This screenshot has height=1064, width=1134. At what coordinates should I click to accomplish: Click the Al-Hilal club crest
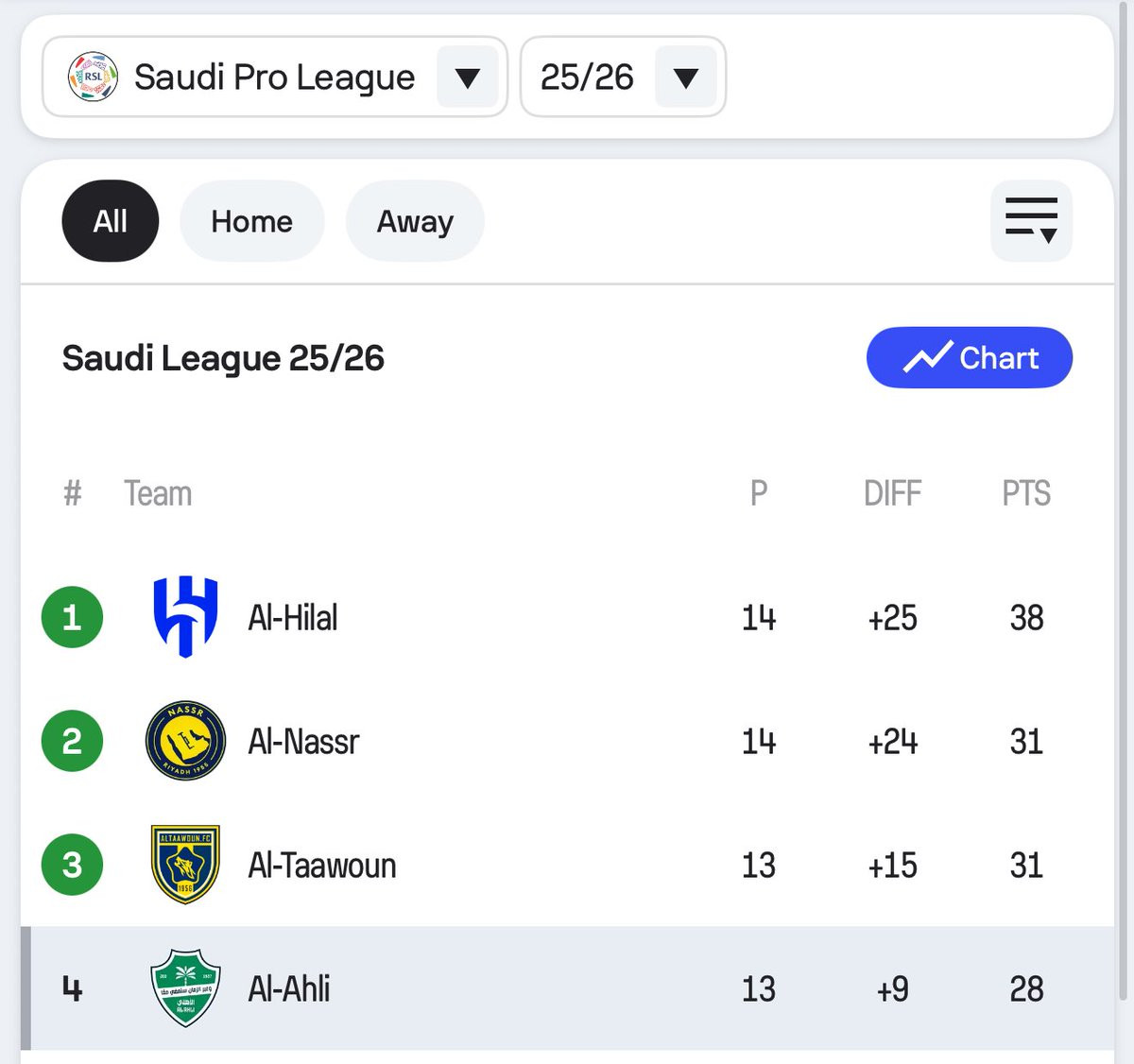pyautogui.click(x=185, y=617)
